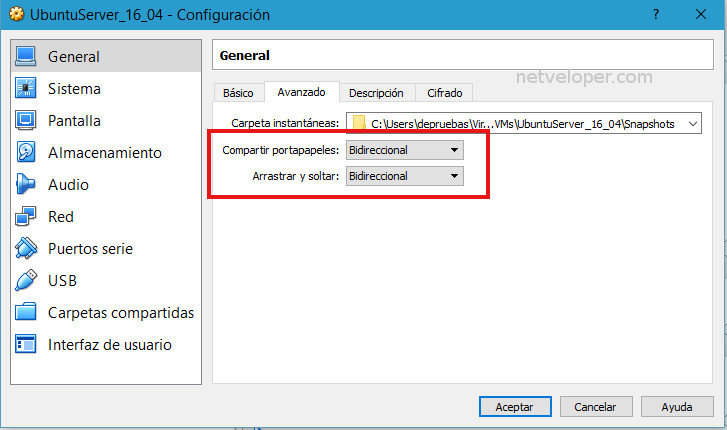Switch to the Avanzado tab
Screen dimensions: 727x430
(x=301, y=92)
